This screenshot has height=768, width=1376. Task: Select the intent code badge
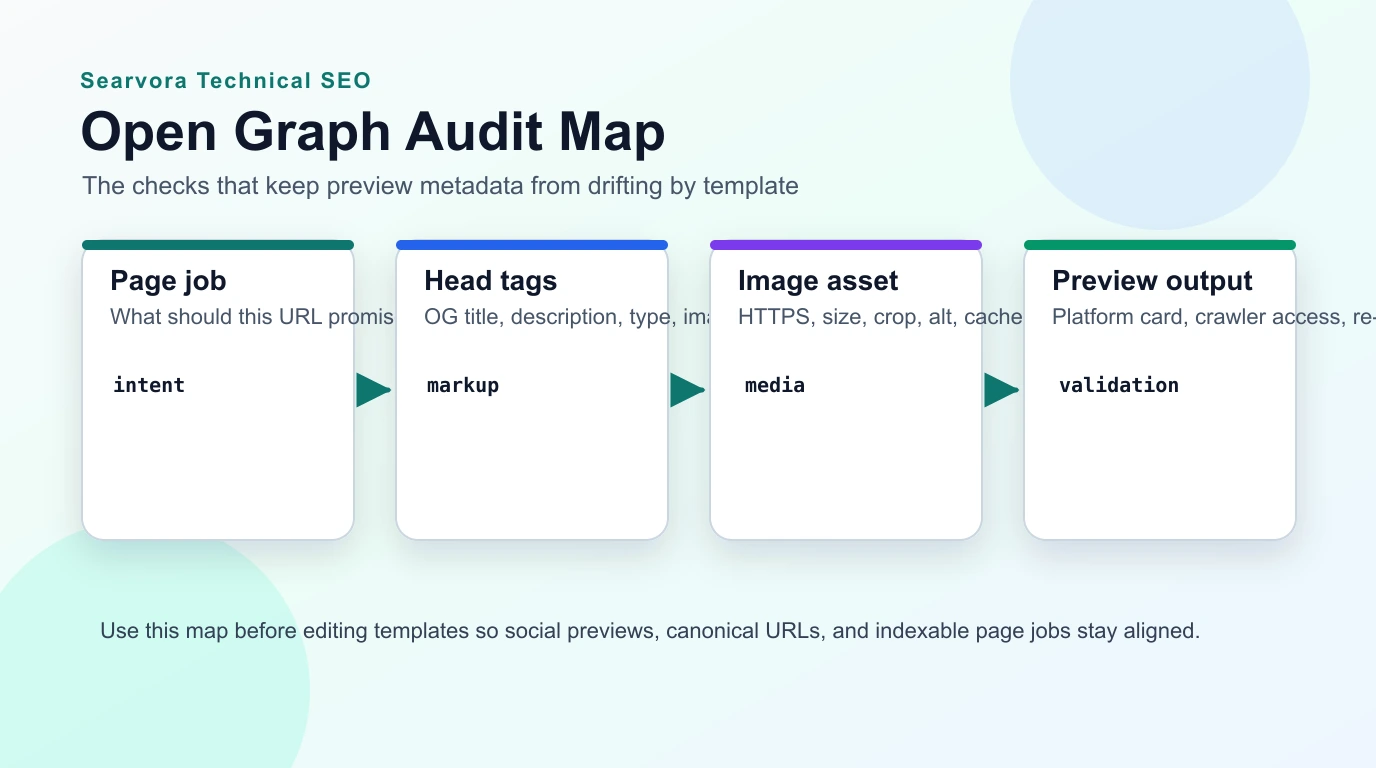[148, 385]
